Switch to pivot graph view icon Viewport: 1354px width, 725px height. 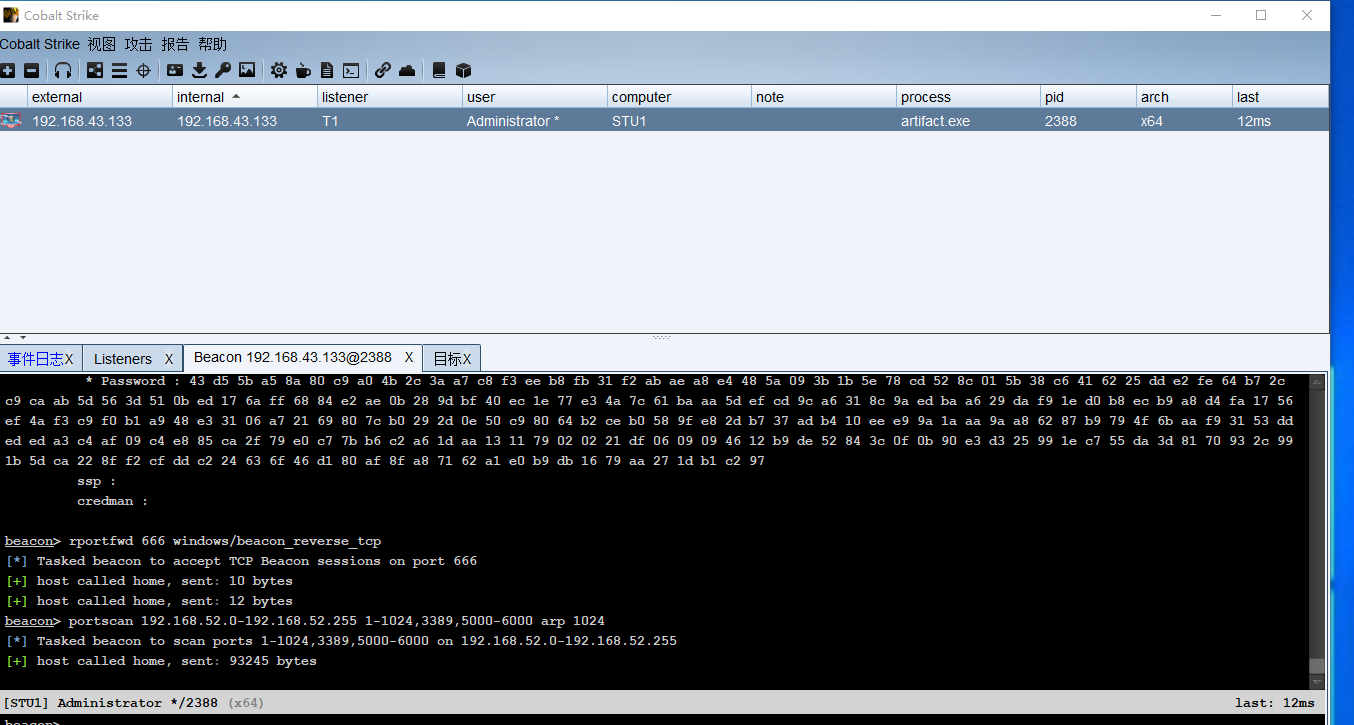coord(95,70)
